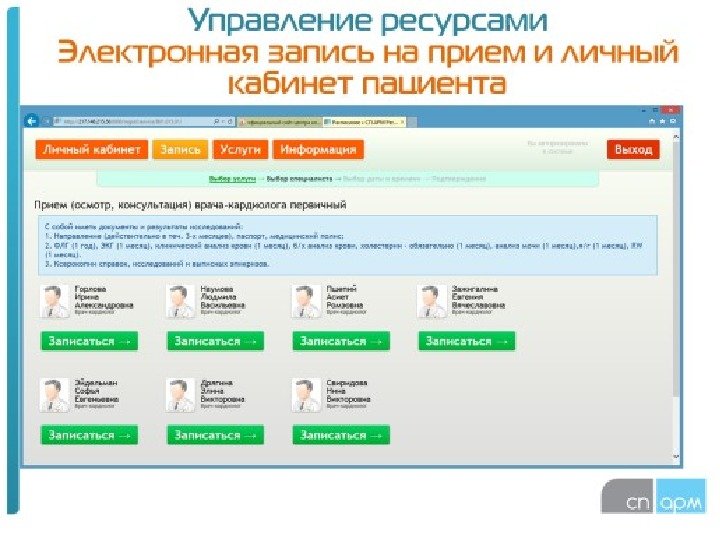Select the name Свиридова Нина Викторовна
Image resolution: width=720 pixels, height=540 pixels.
tap(348, 391)
